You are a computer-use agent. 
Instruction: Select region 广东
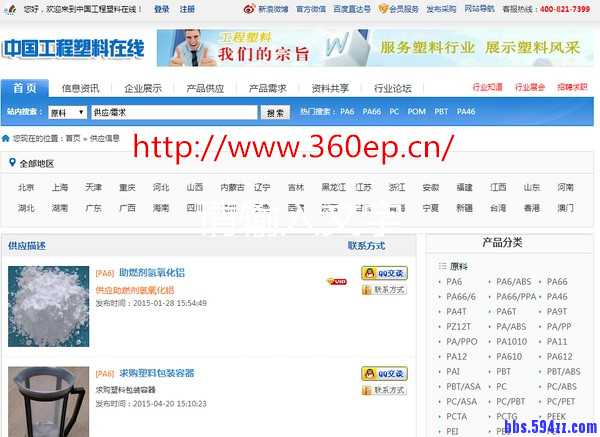click(x=94, y=208)
